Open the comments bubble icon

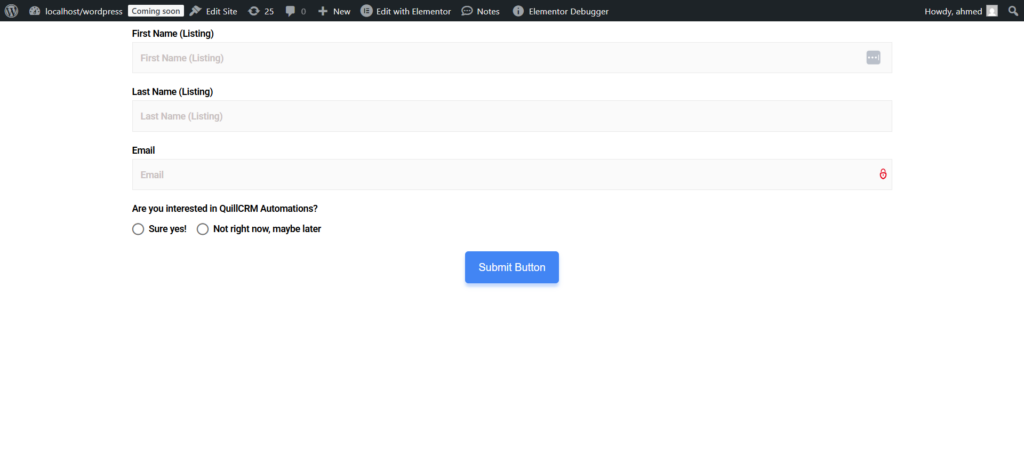(295, 11)
